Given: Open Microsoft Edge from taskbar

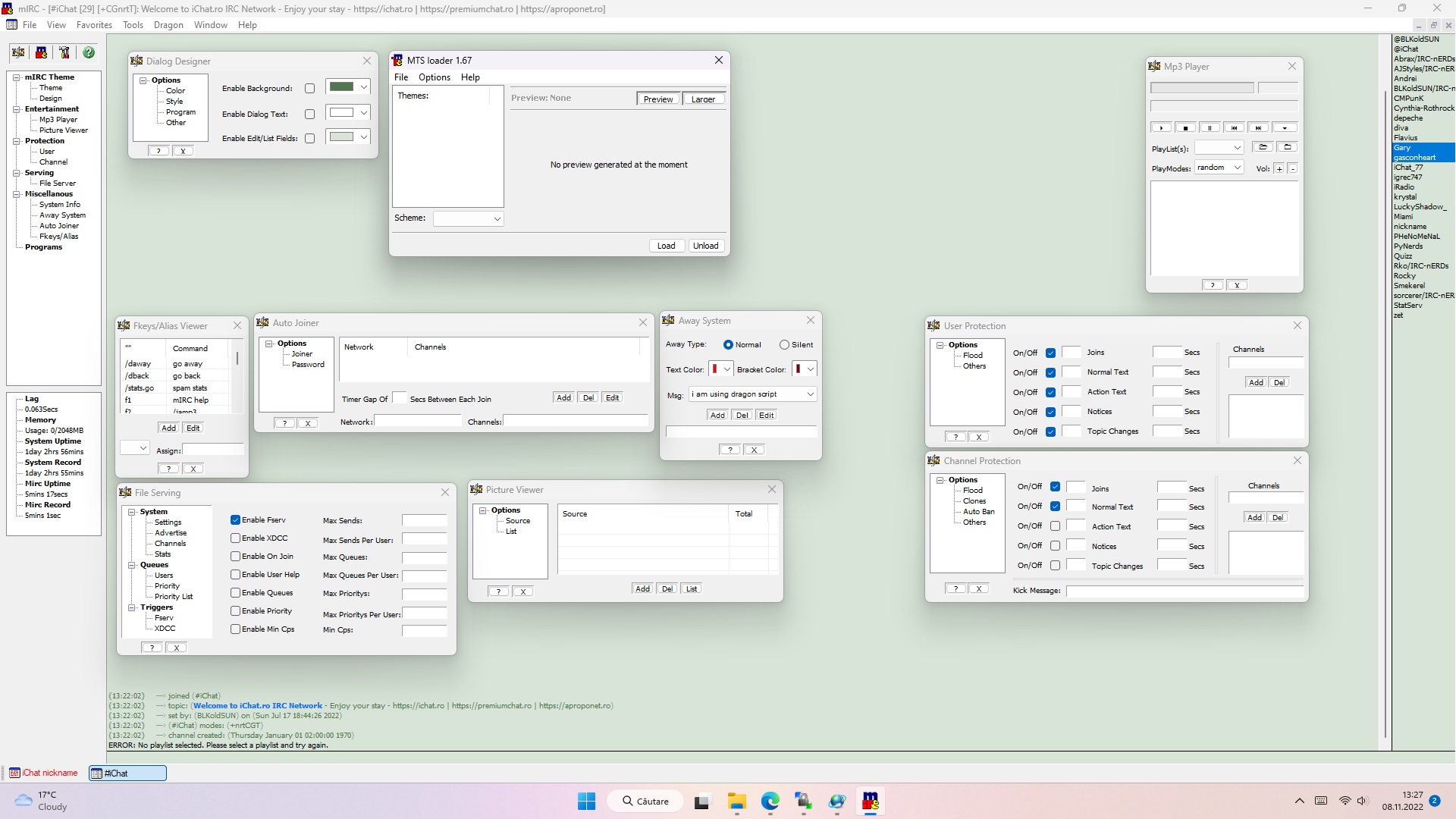Looking at the screenshot, I should (770, 802).
